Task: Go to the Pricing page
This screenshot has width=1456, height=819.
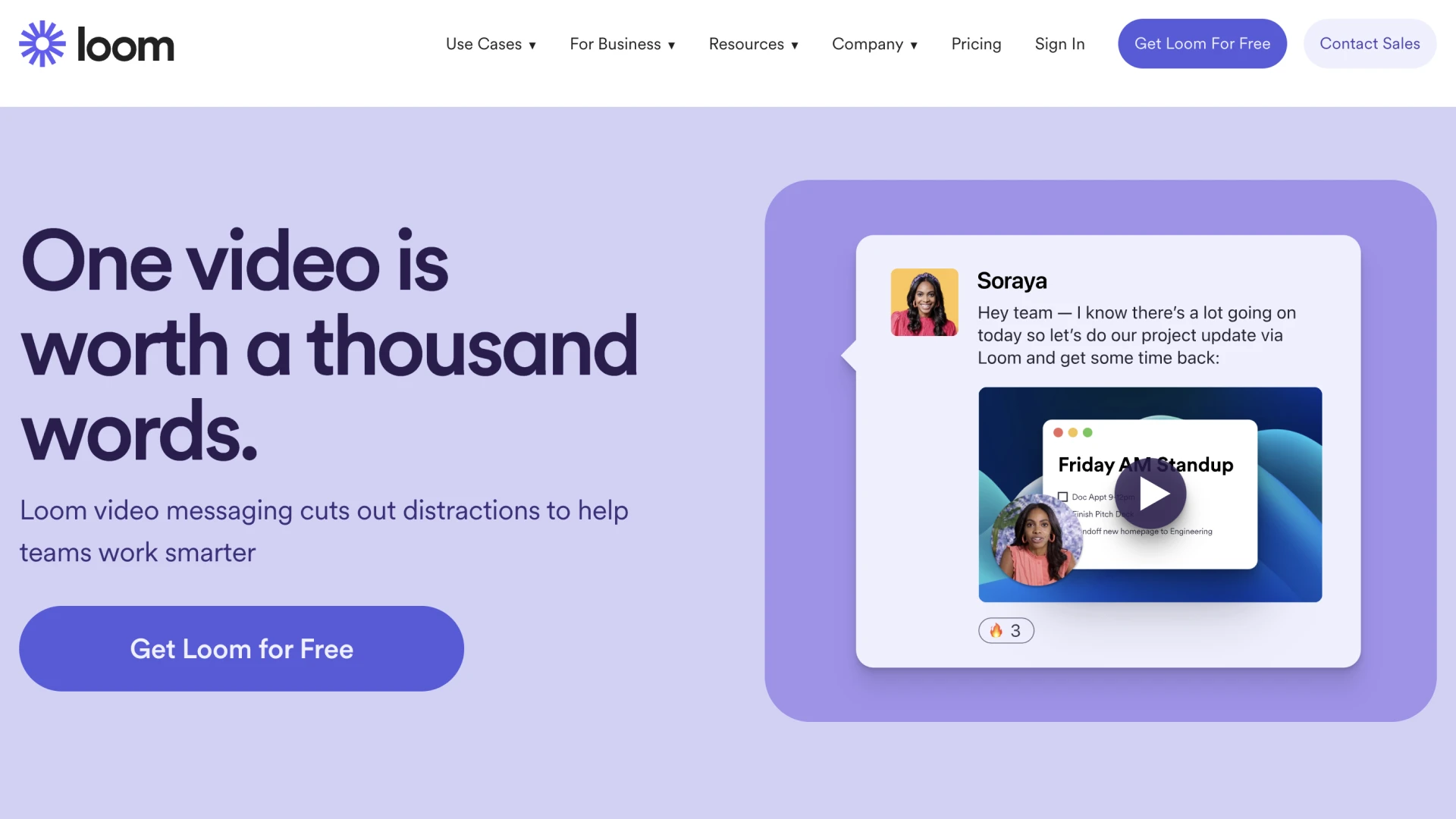Action: click(976, 44)
